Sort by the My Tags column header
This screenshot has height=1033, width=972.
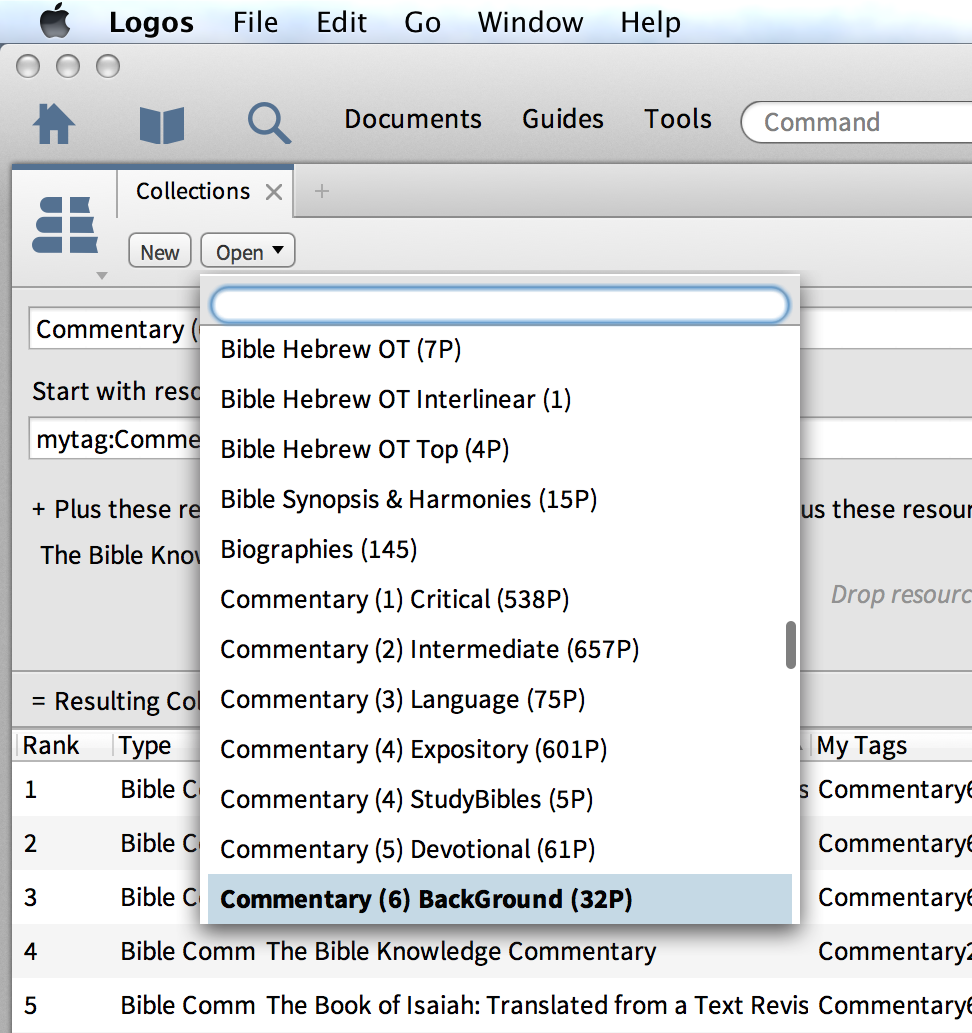tap(862, 746)
